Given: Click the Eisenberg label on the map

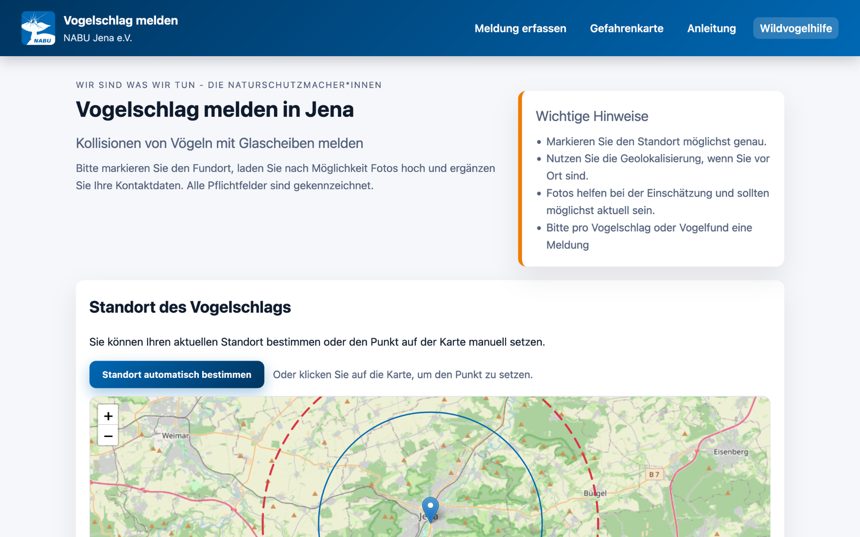Looking at the screenshot, I should coord(731,452).
